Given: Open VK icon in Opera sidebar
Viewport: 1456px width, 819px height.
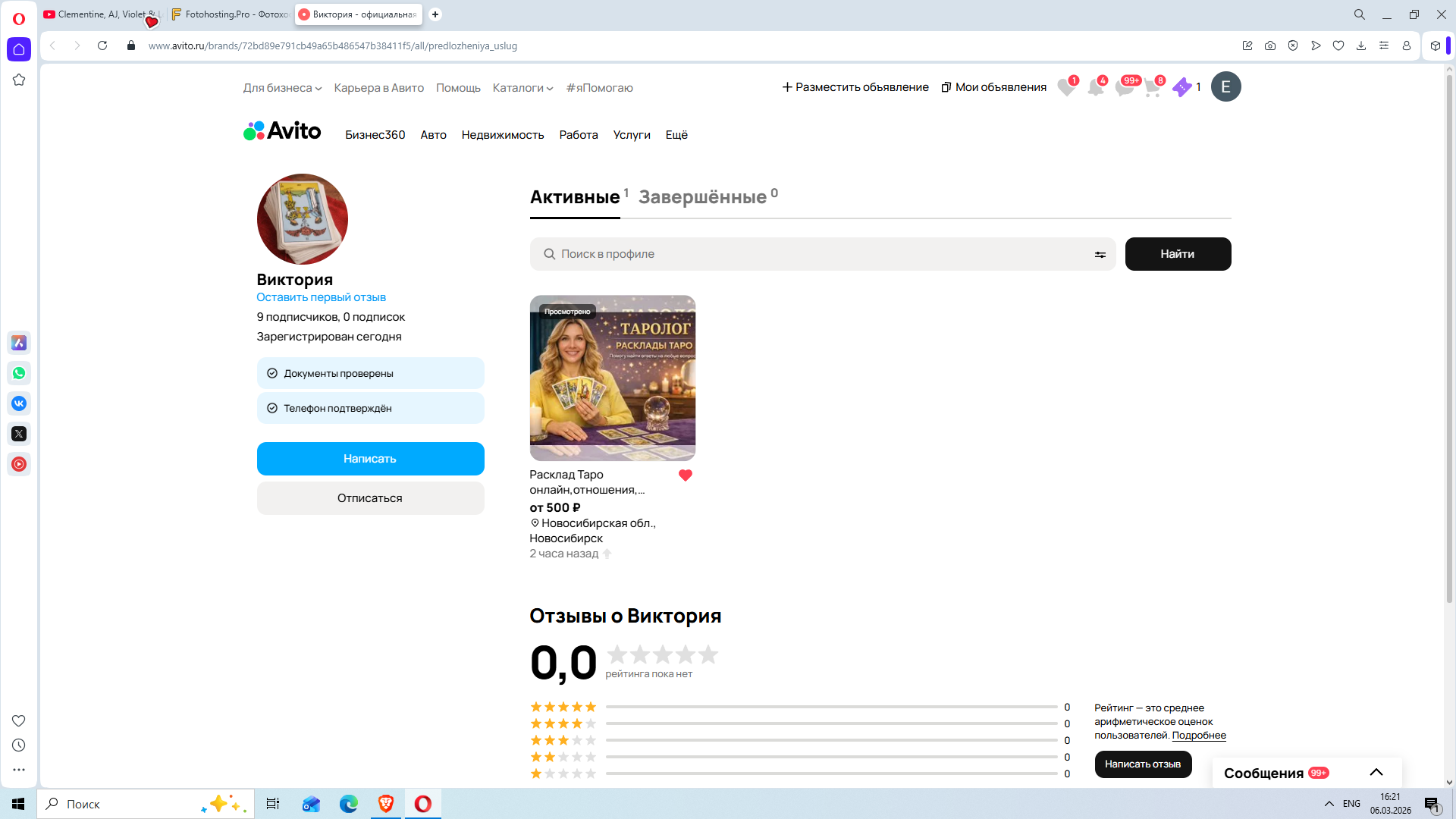Looking at the screenshot, I should coord(19,403).
